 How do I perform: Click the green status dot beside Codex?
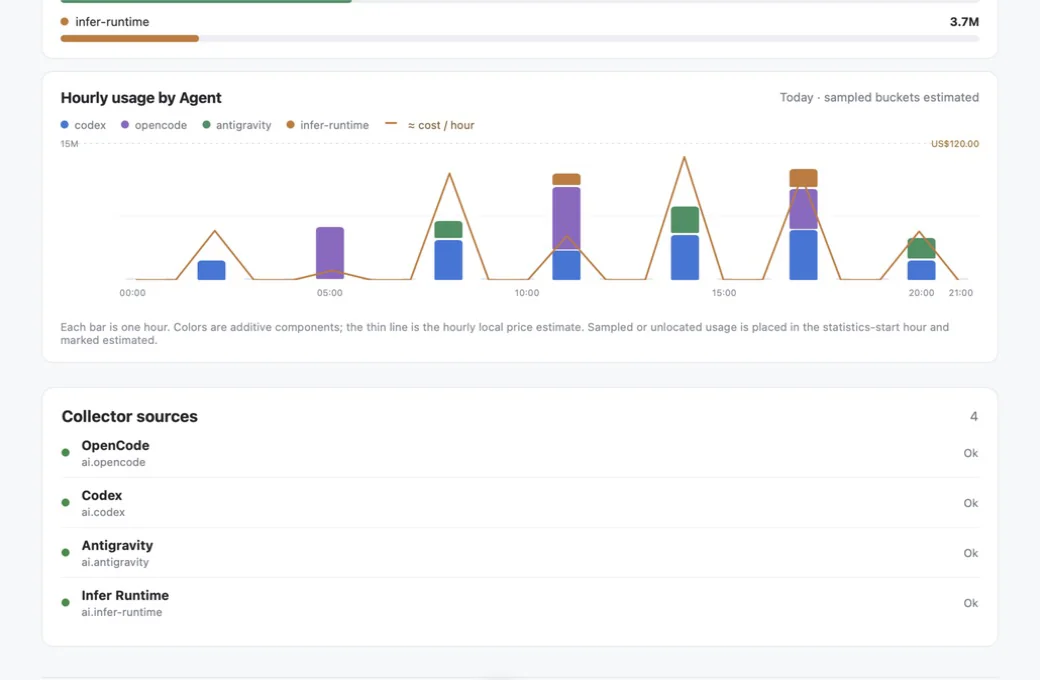[x=65, y=502]
